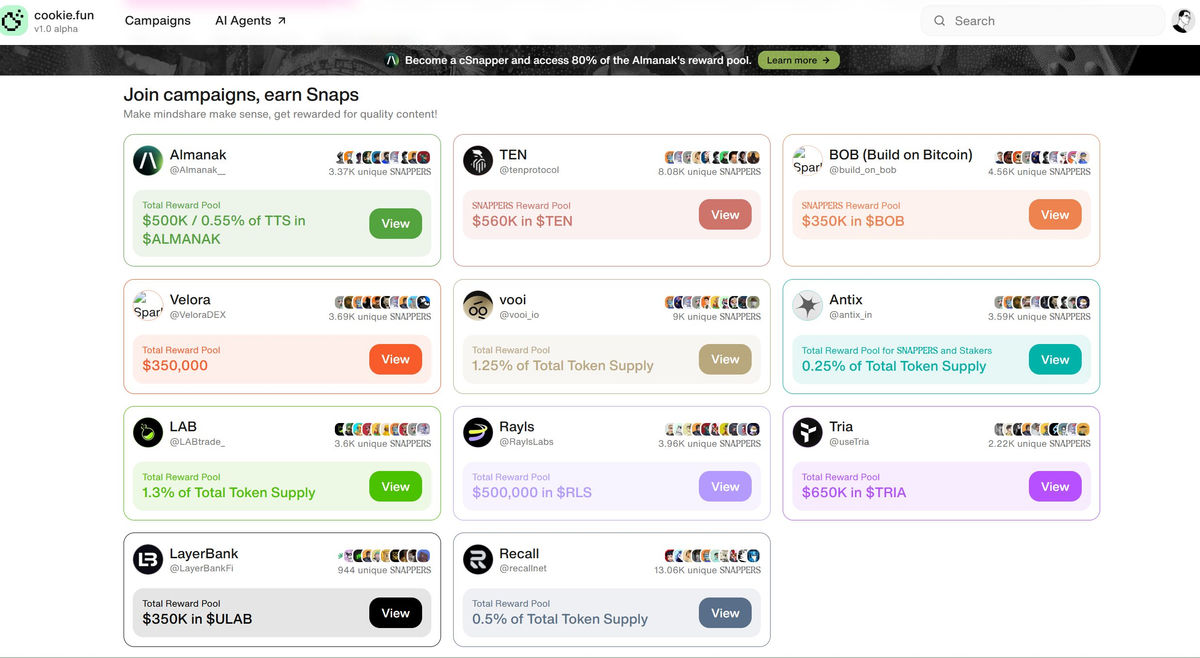Click the Tria campaign logo
The image size is (1200, 658).
(808, 433)
